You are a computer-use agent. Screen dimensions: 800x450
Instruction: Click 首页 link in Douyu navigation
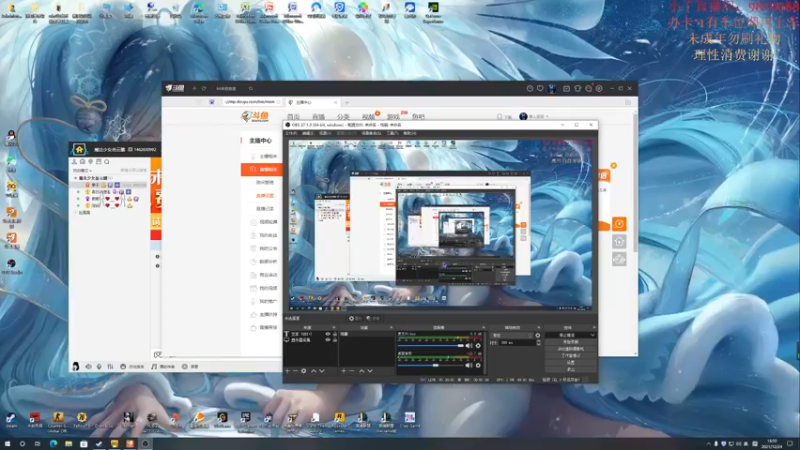point(293,117)
